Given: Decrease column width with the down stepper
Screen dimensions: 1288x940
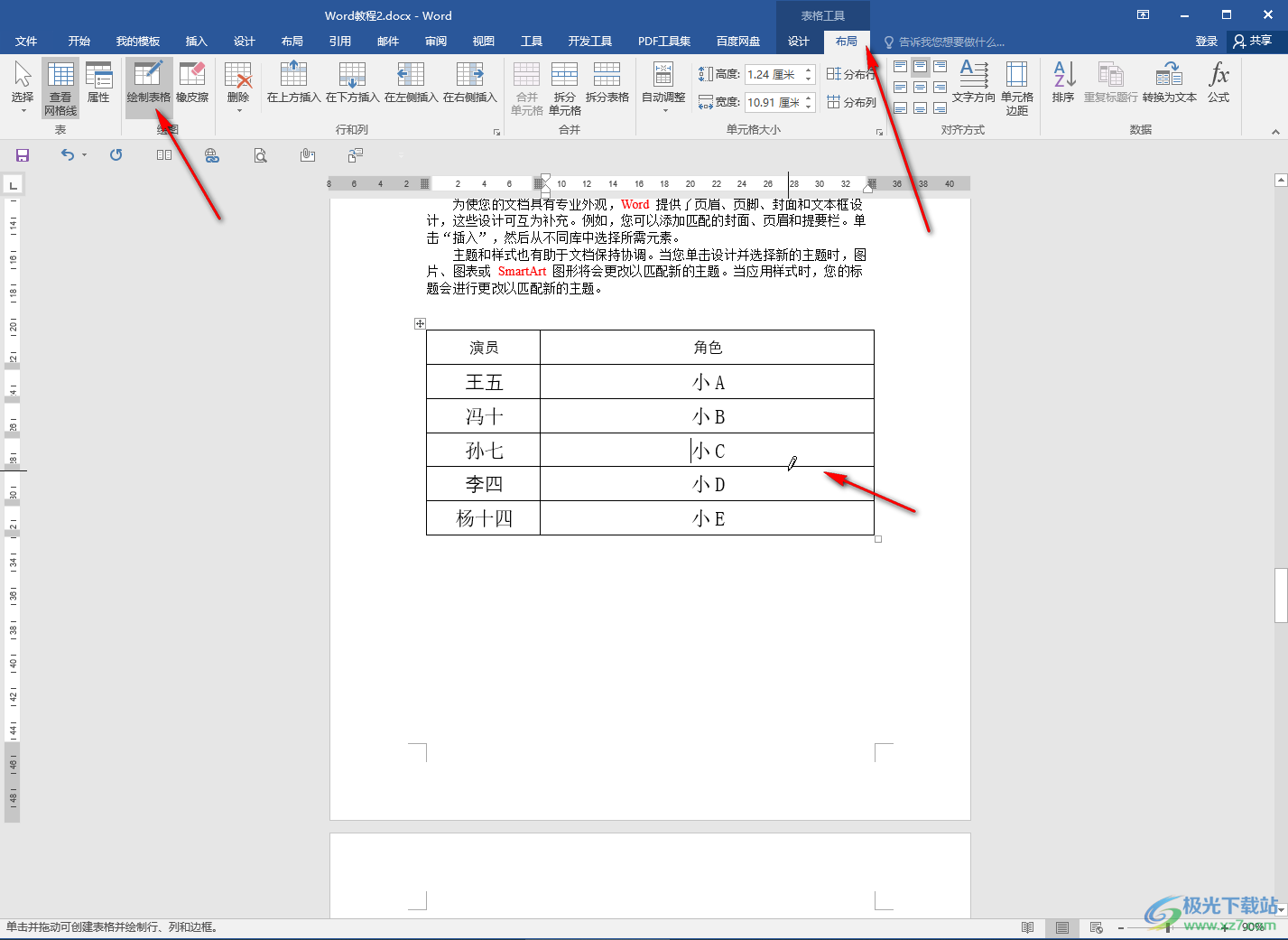Looking at the screenshot, I should [809, 107].
